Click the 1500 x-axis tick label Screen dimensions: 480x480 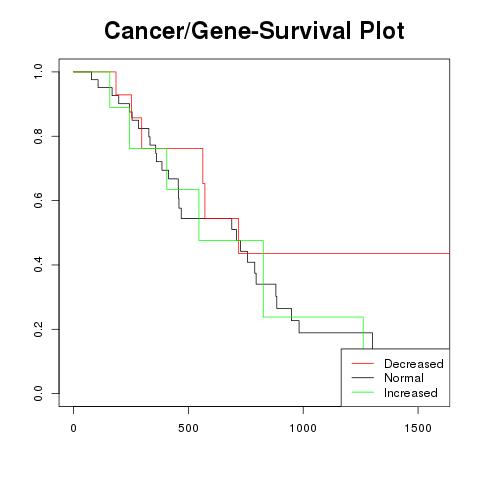[418, 428]
